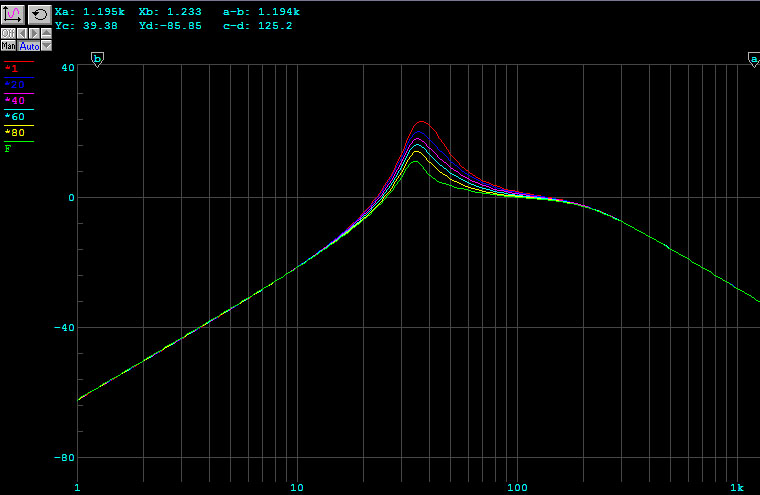Click the circular reset arrow button

tap(39, 15)
